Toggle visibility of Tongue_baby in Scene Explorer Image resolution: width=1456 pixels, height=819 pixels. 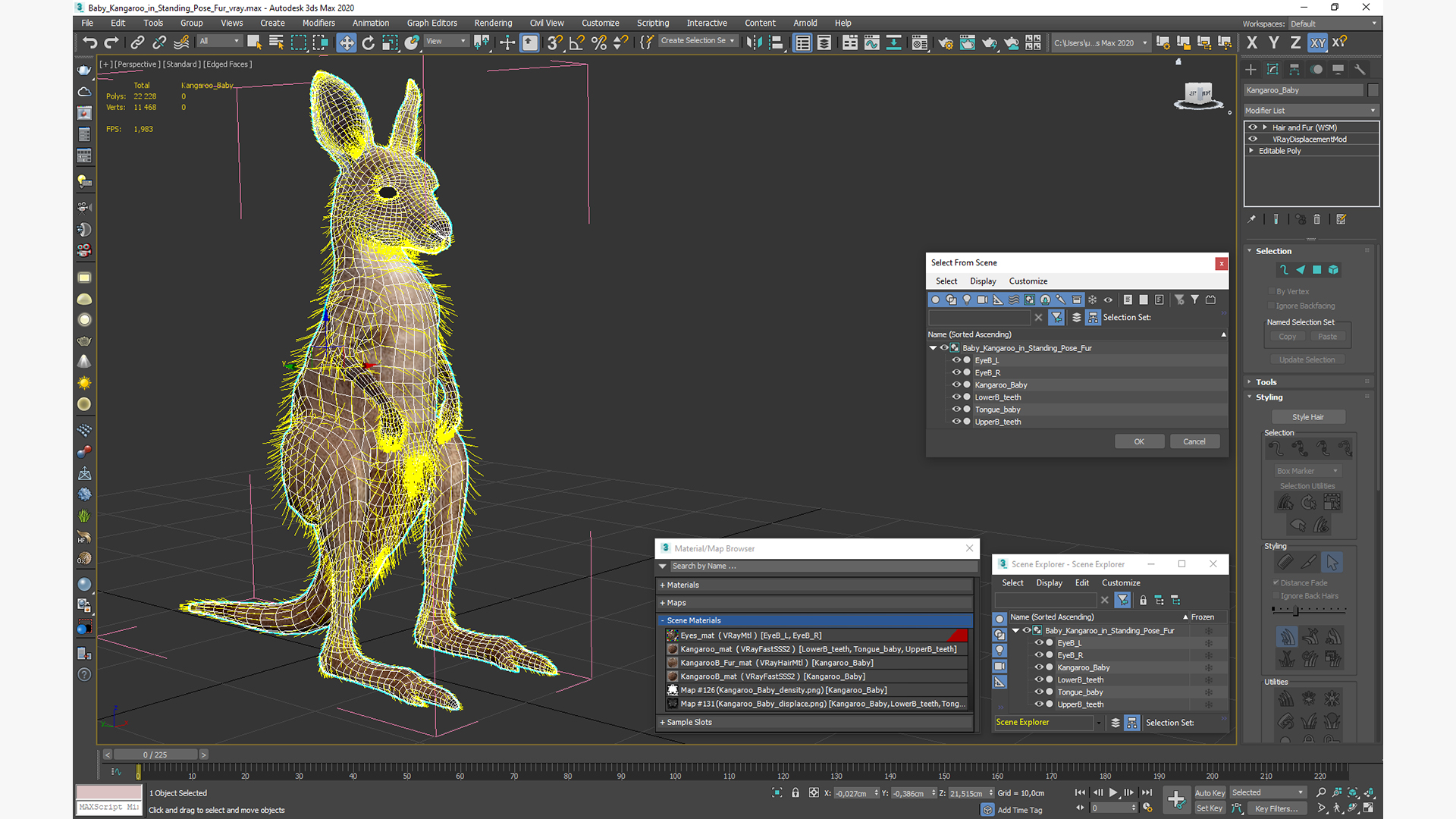click(x=1039, y=692)
